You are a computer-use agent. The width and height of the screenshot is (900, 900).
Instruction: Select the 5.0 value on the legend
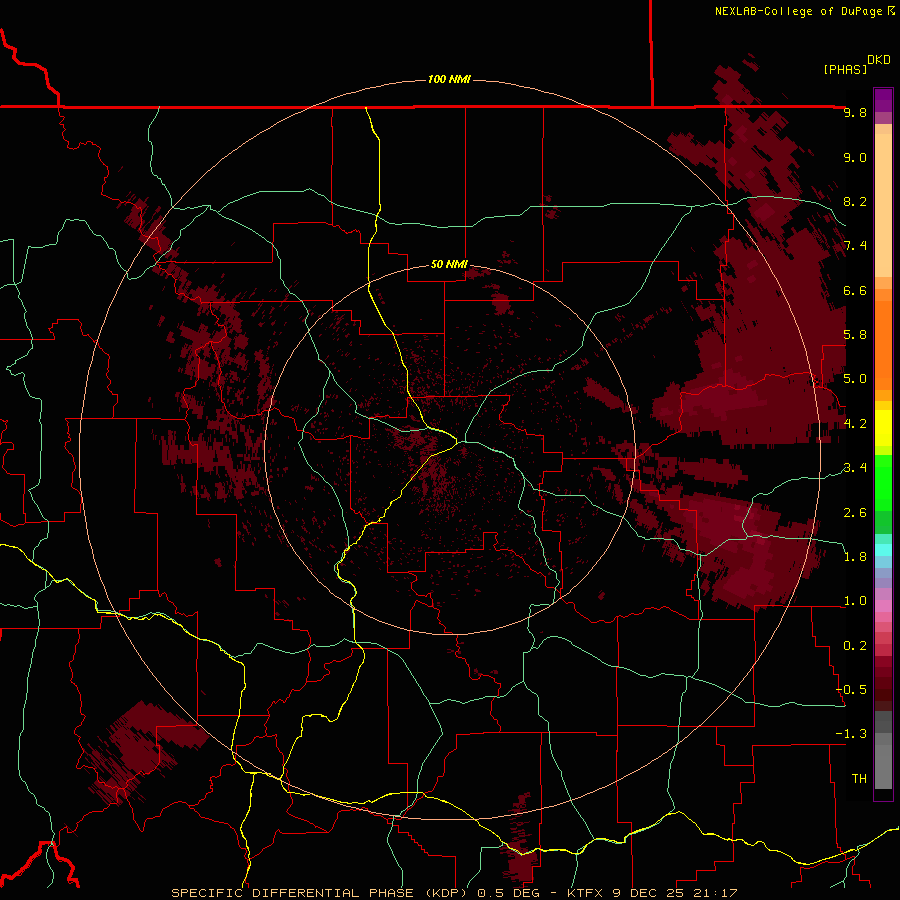855,379
